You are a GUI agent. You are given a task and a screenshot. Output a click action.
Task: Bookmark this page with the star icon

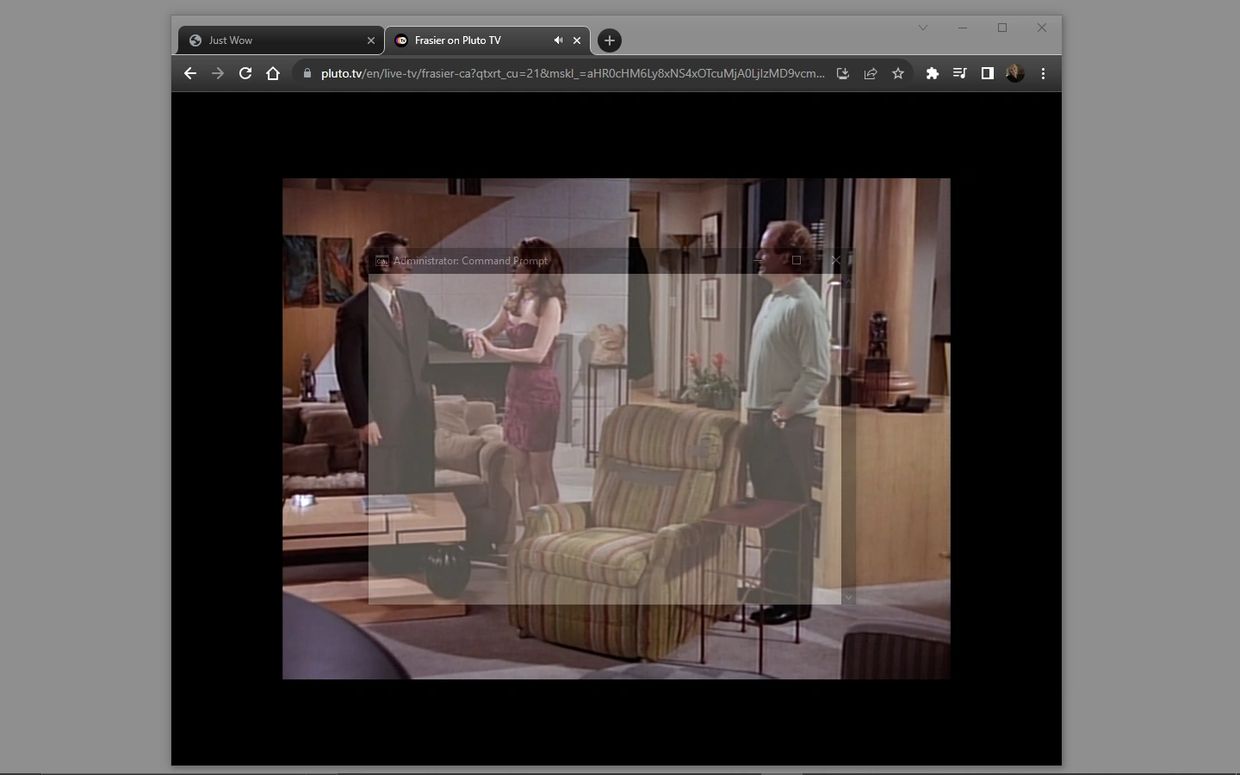click(x=898, y=73)
